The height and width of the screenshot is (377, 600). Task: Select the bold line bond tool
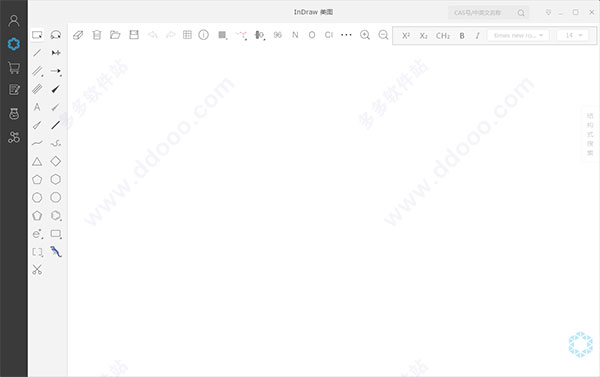coord(56,125)
